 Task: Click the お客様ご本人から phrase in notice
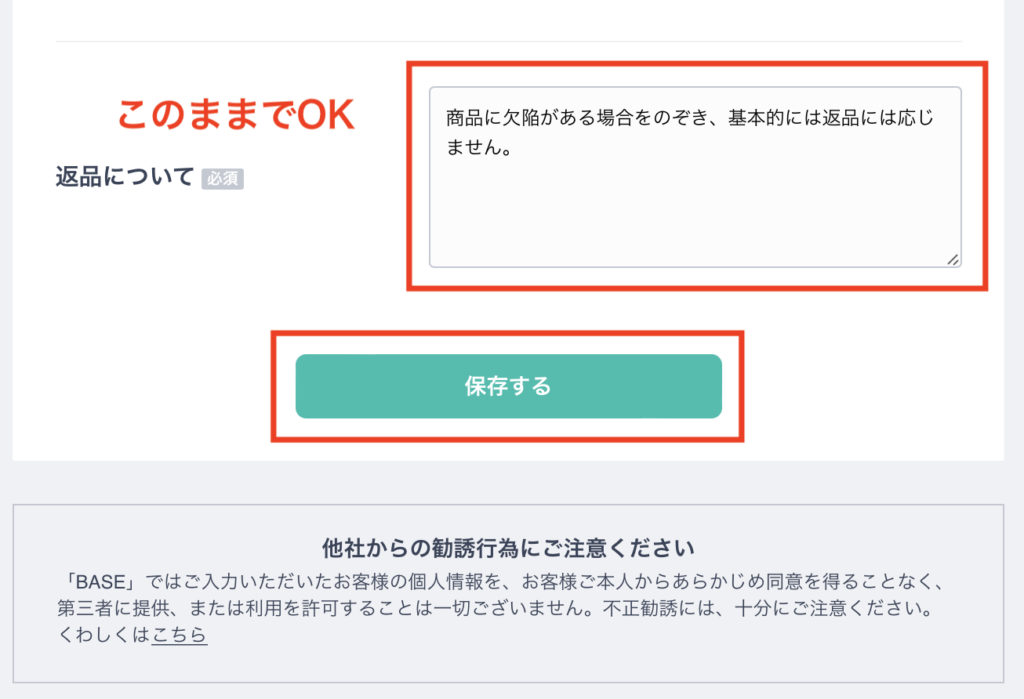pyautogui.click(x=596, y=581)
